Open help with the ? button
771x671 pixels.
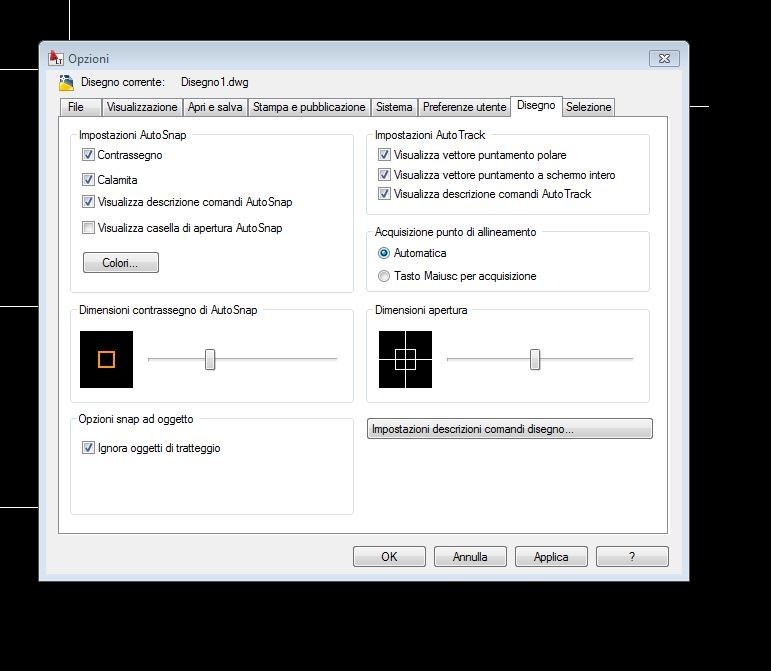(x=632, y=556)
